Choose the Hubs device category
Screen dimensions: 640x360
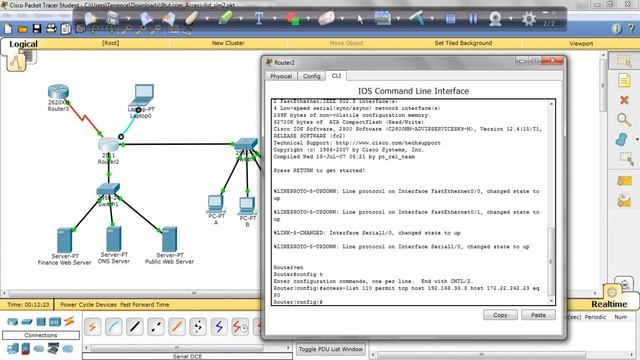coord(41,322)
